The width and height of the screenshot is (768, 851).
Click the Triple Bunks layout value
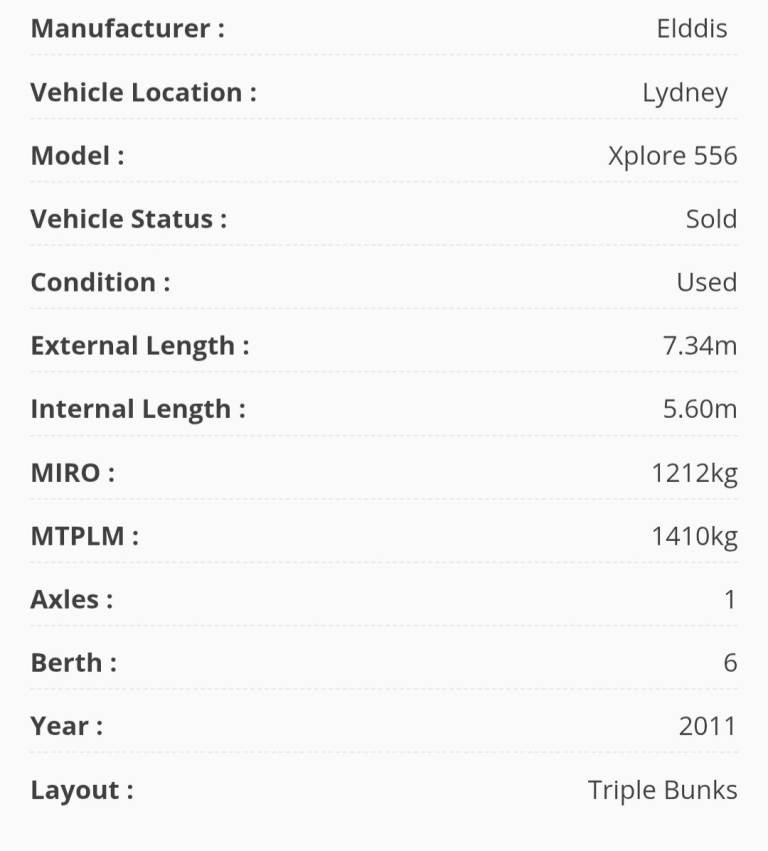(662, 790)
